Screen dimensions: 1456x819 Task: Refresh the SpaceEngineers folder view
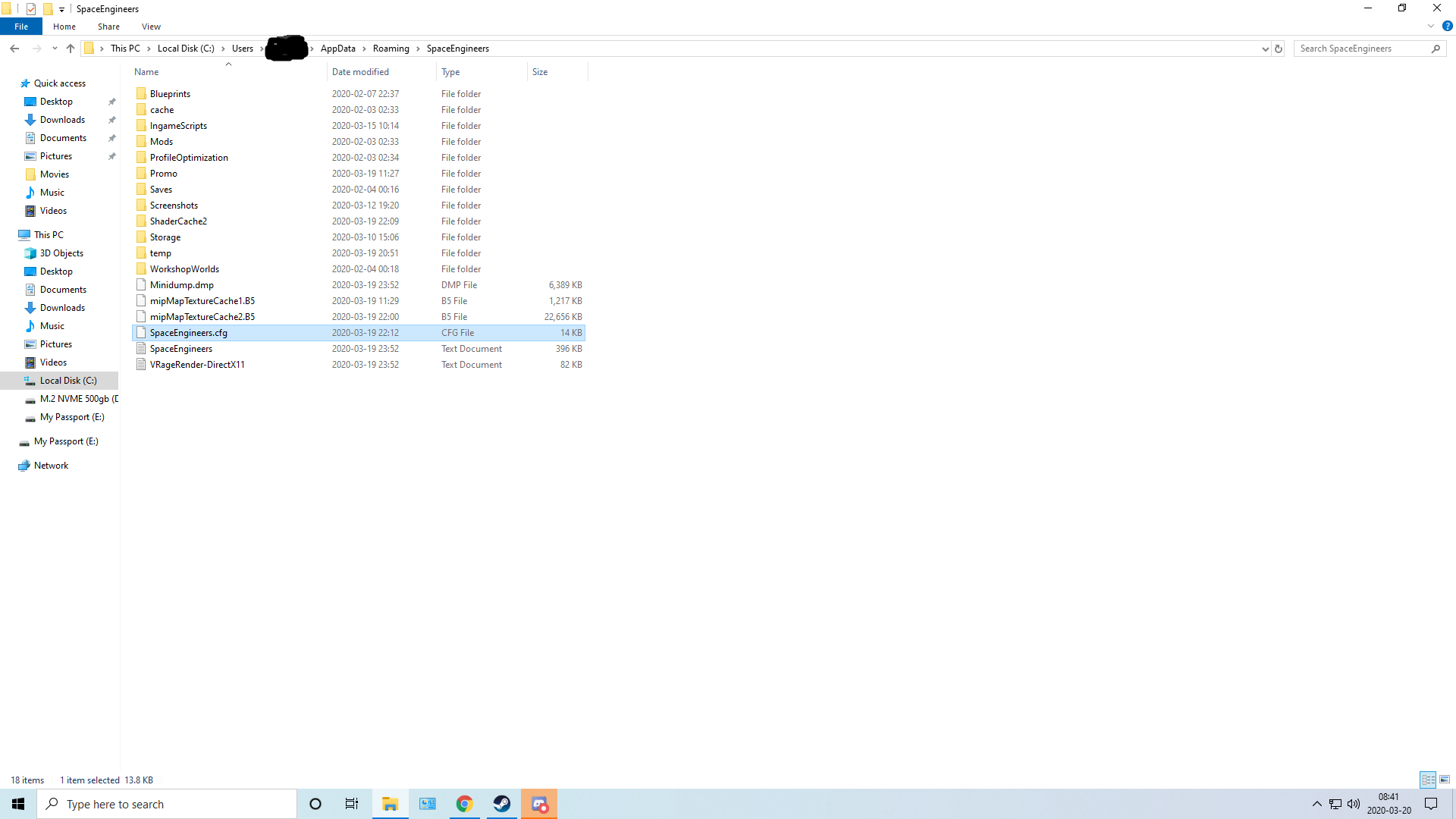[1279, 49]
